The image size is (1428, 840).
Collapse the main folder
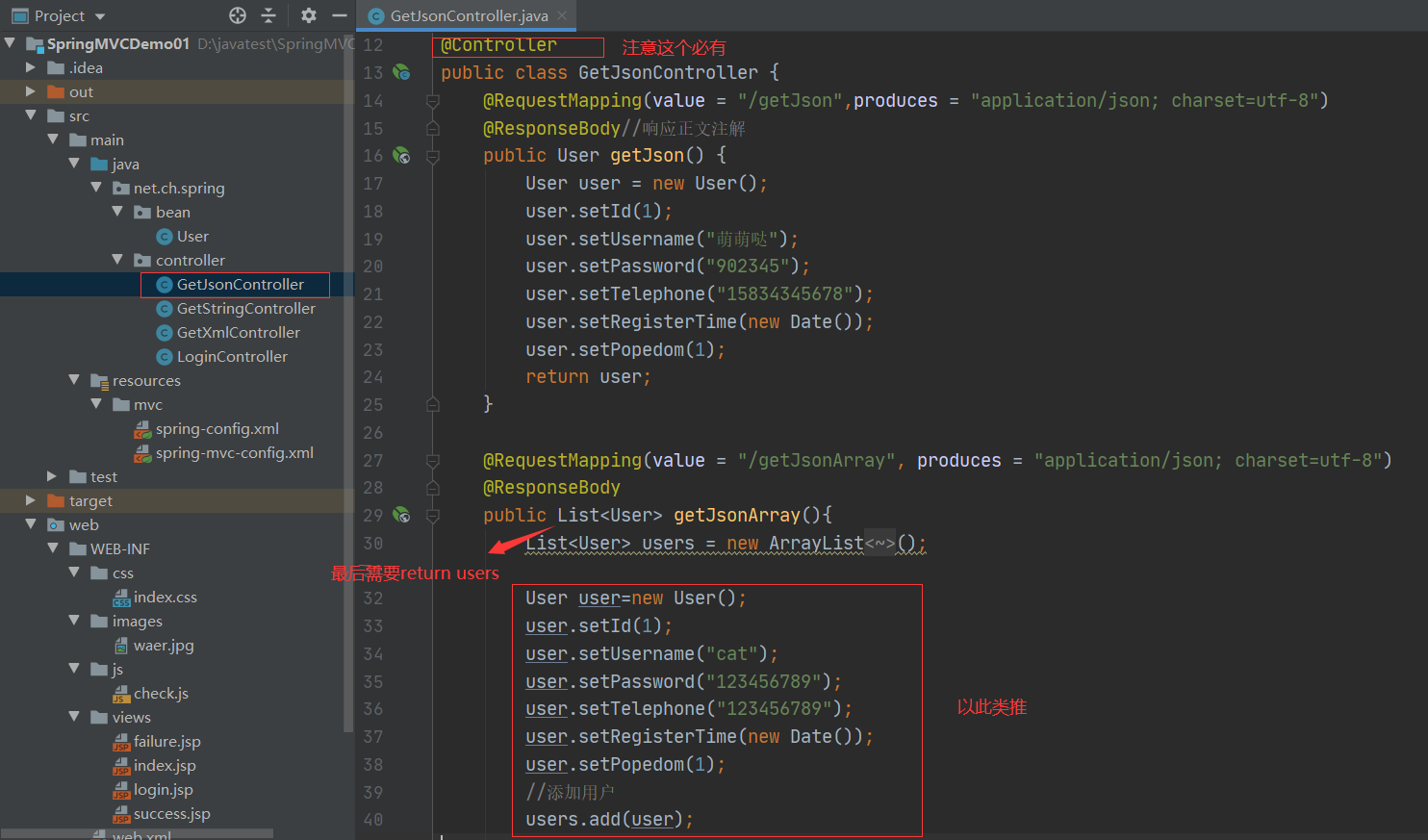(x=53, y=140)
